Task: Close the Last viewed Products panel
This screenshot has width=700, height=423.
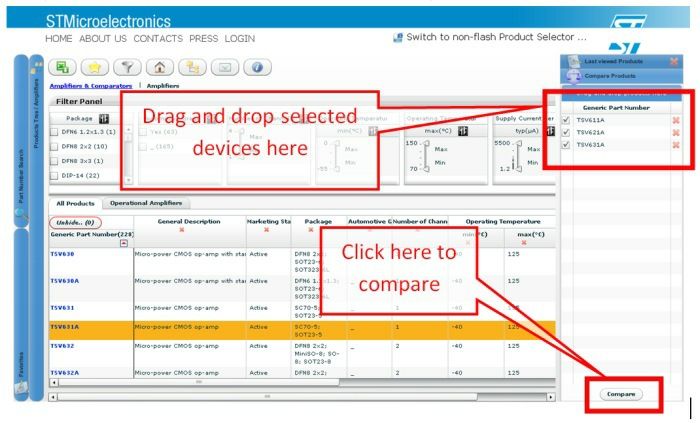Action: [674, 62]
